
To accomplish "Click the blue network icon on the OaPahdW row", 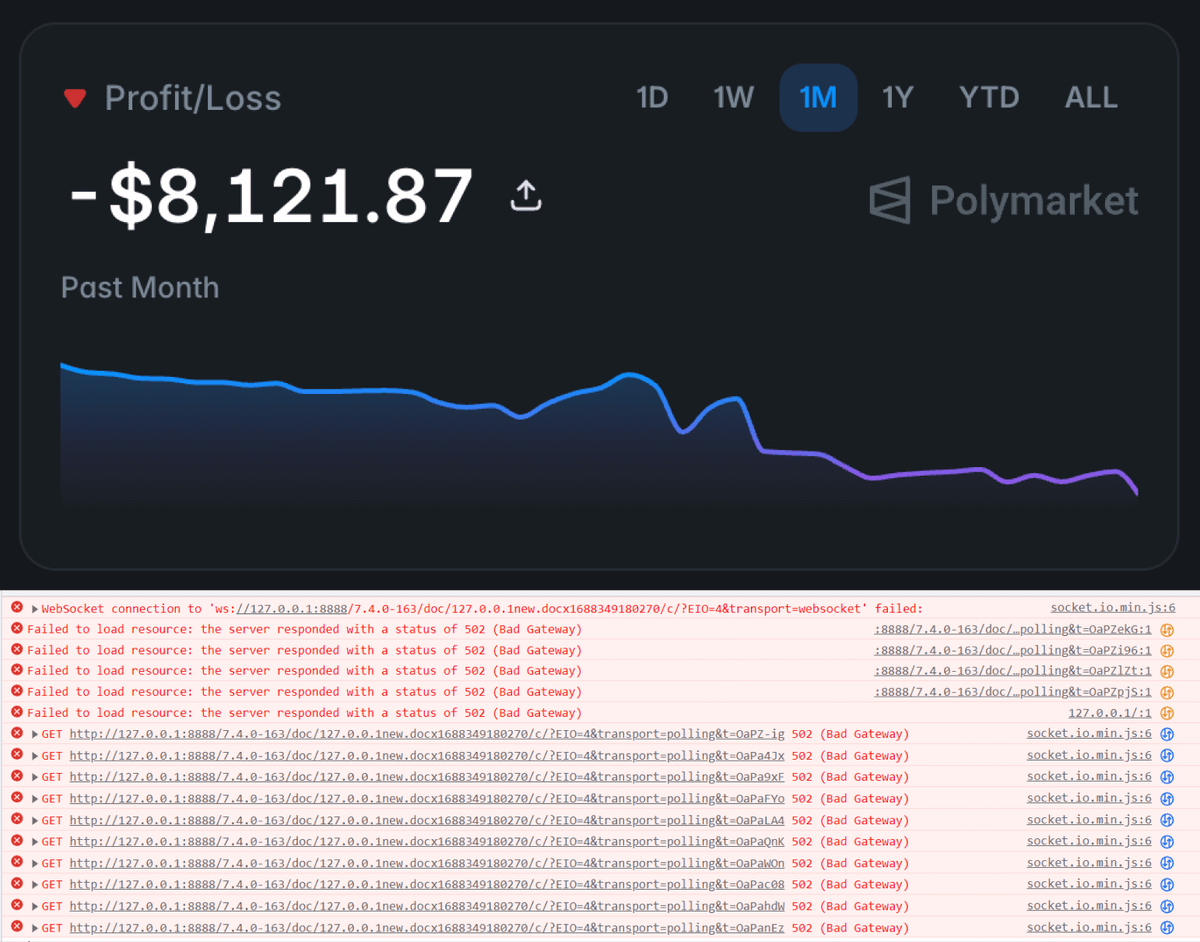I will (1166, 906).
